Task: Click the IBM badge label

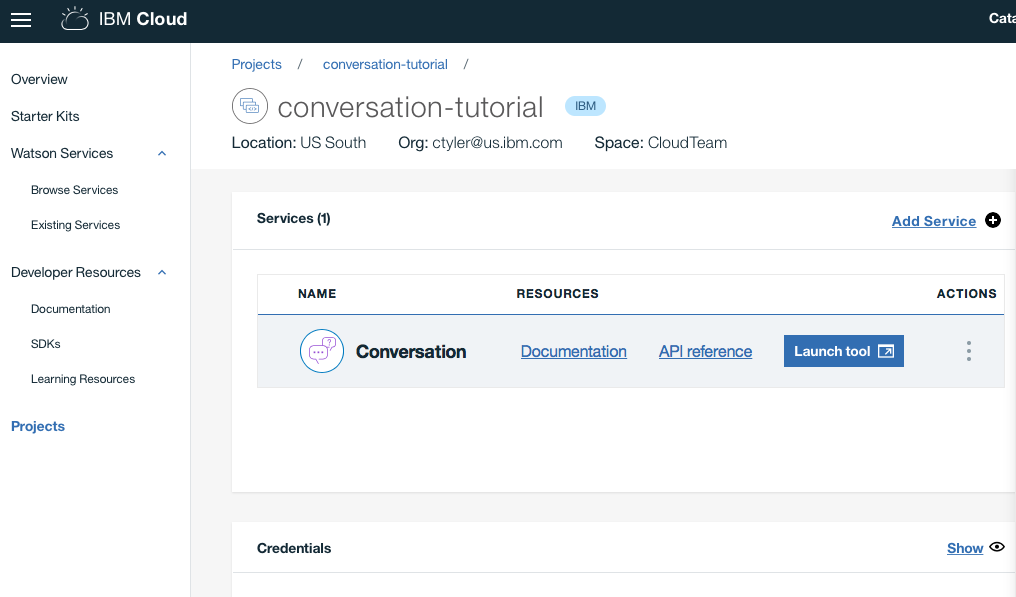Action: 585,106
